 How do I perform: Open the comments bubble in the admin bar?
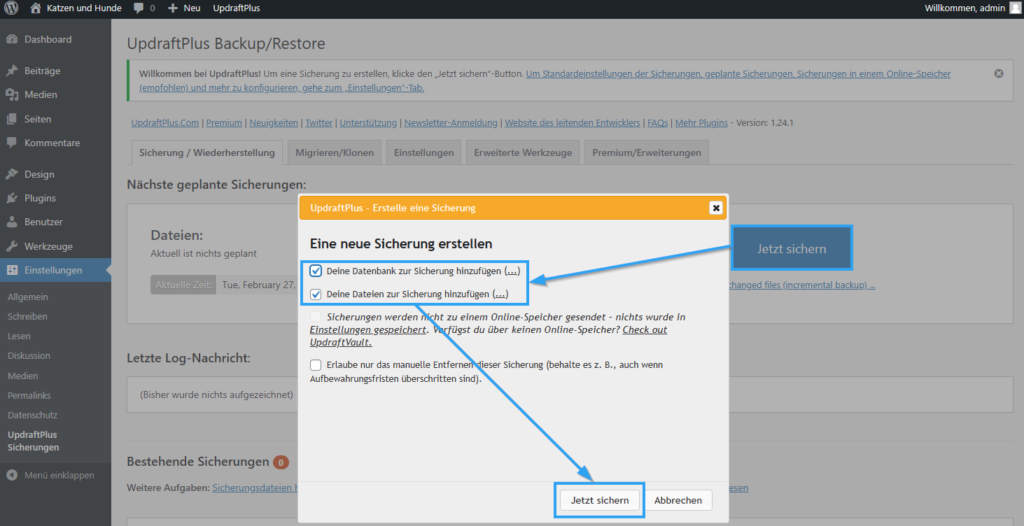(144, 8)
